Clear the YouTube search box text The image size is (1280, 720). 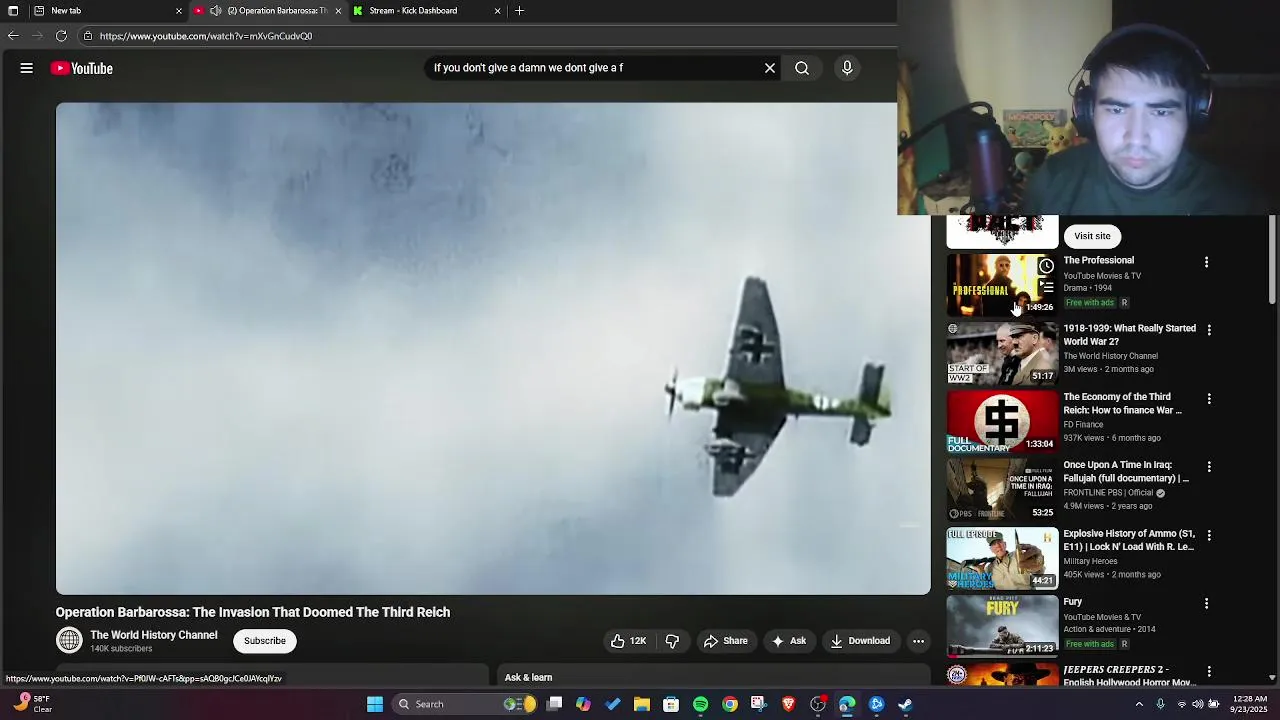tap(770, 68)
